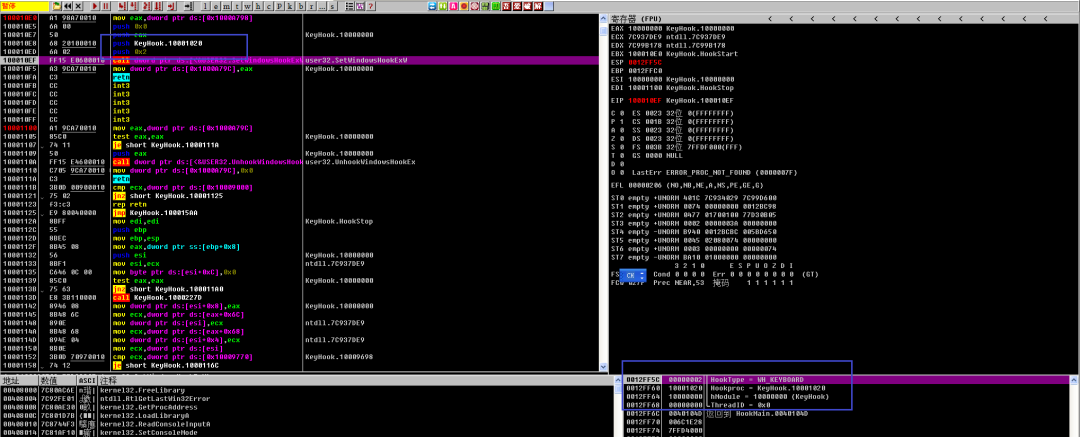
Task: Click the stack pane scroll-up arrow at right edge
Action: [x=1076, y=379]
